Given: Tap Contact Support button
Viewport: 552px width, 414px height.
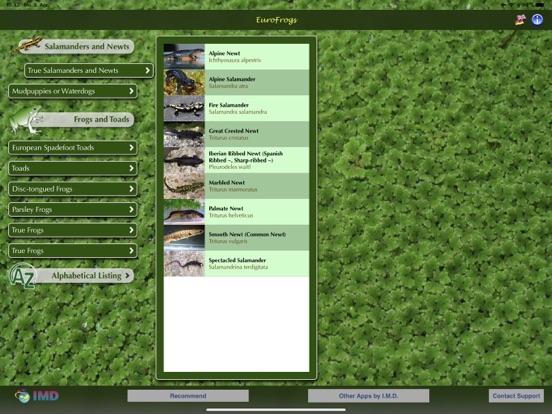Looking at the screenshot, I should coord(516,396).
